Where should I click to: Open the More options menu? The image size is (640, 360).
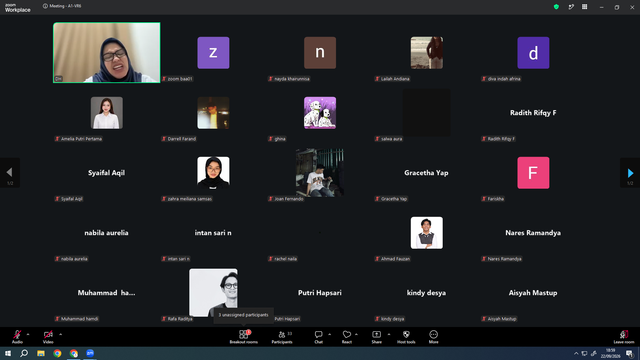(x=433, y=337)
